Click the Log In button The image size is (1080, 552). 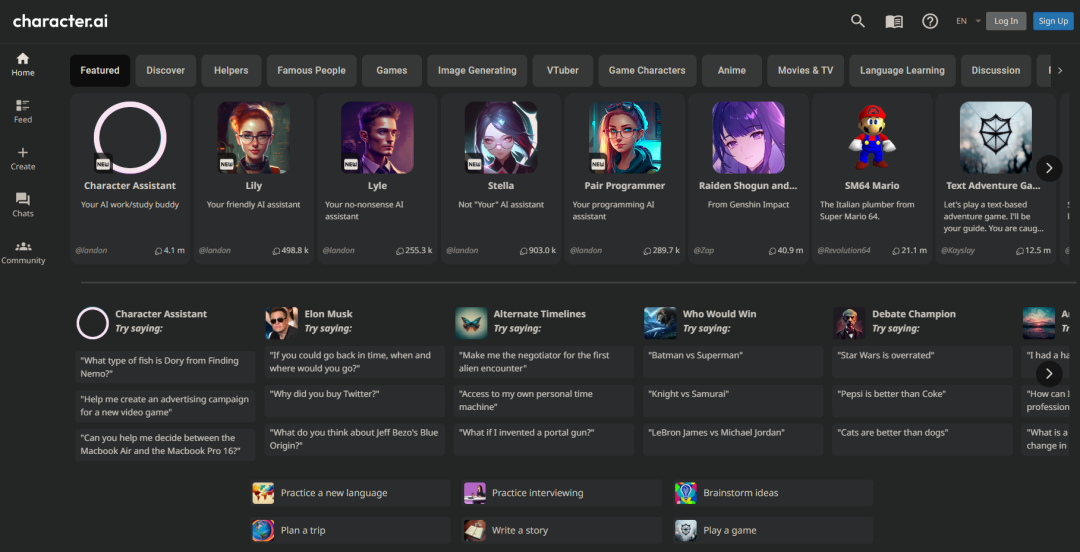click(1006, 21)
